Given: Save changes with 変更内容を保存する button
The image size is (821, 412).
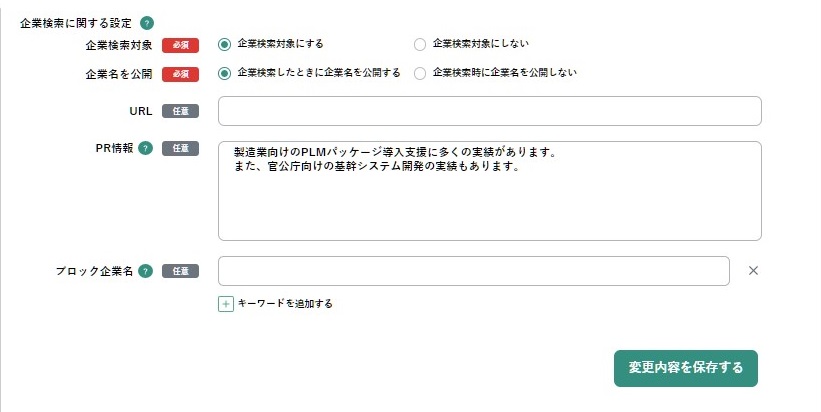Looking at the screenshot, I should [686, 369].
